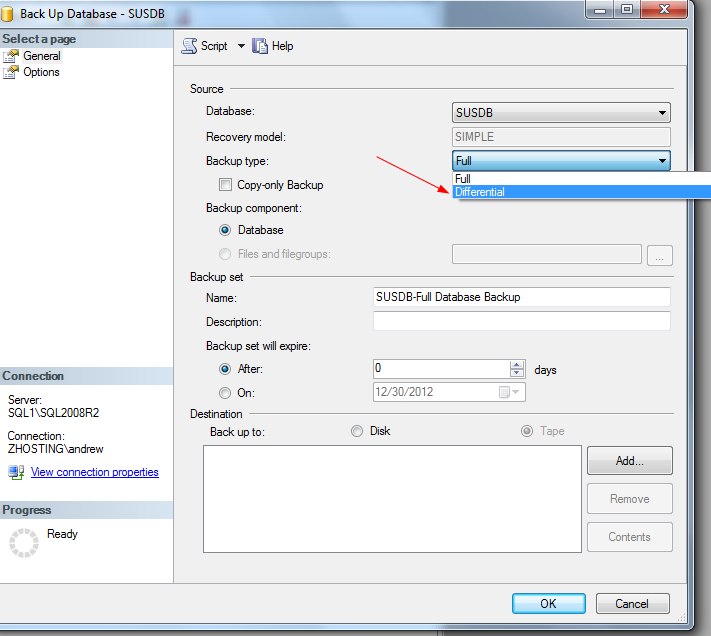Click the Remove destination button

click(x=629, y=499)
